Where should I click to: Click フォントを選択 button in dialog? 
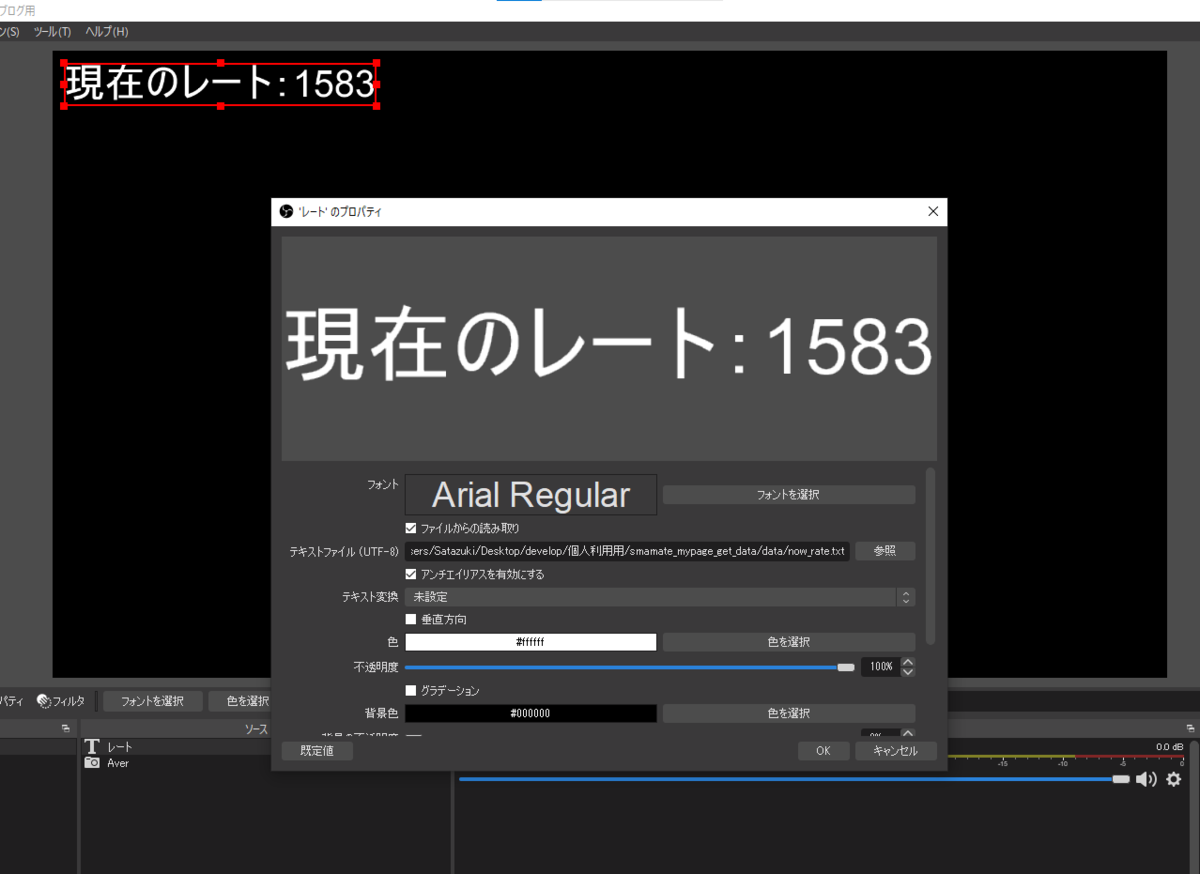click(x=788, y=494)
